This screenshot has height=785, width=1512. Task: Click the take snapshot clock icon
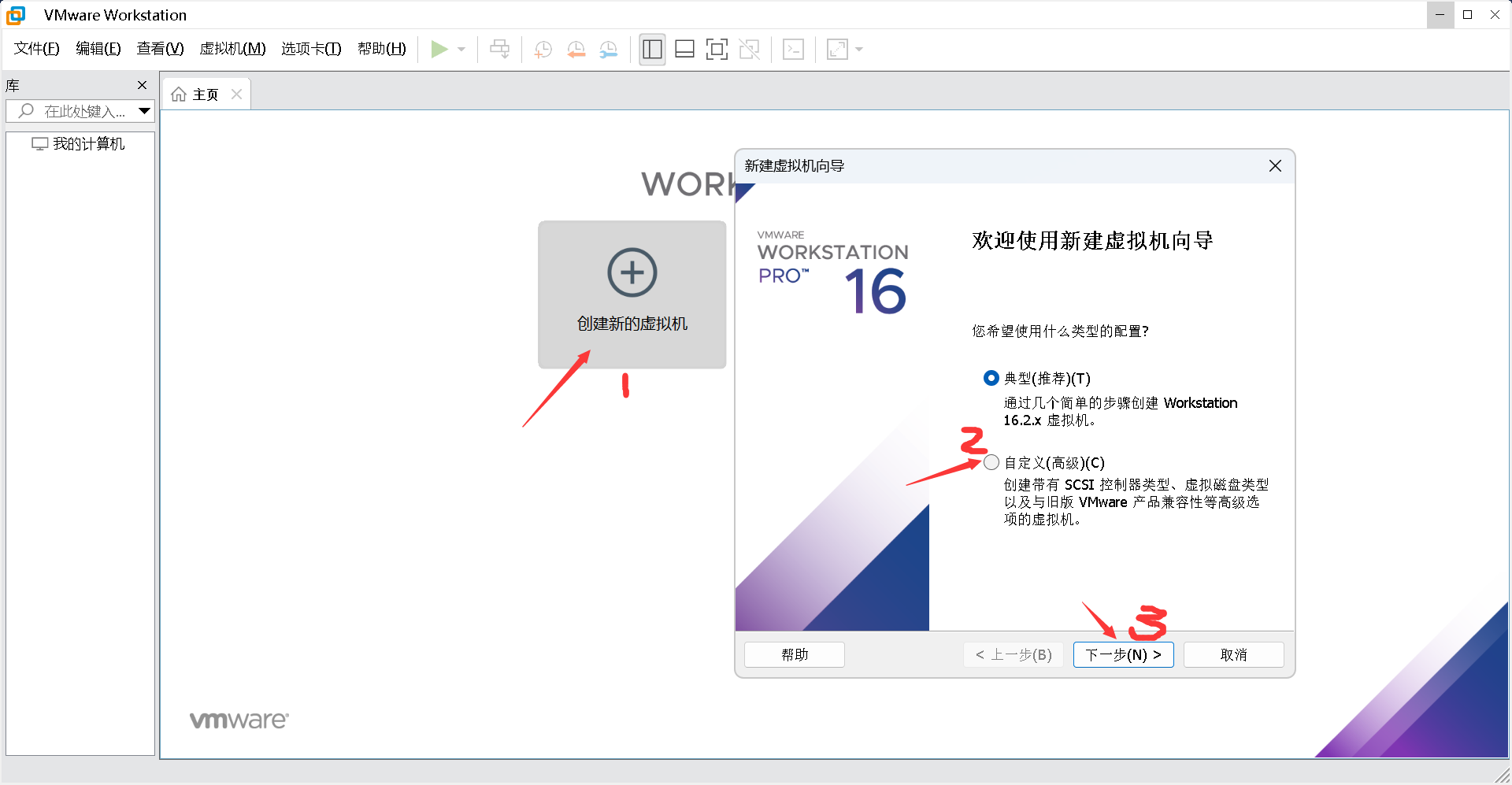click(543, 50)
